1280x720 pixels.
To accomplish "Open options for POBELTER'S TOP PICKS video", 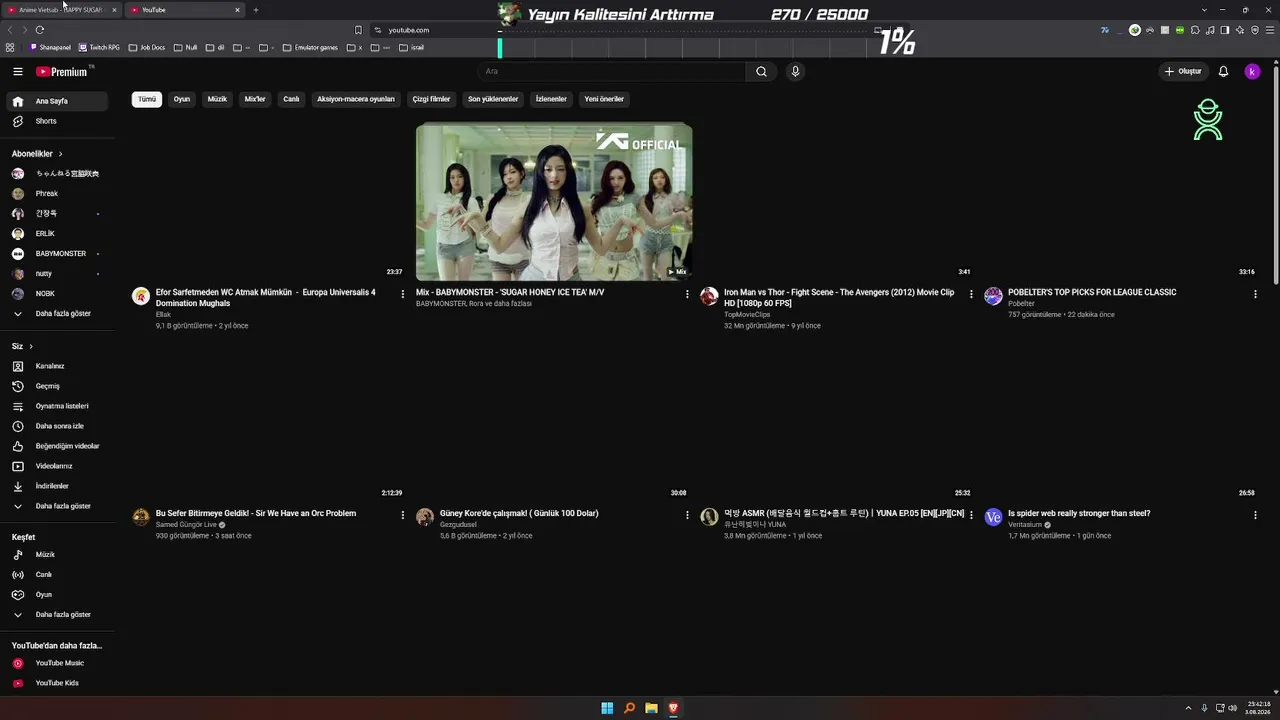I will (x=1255, y=294).
